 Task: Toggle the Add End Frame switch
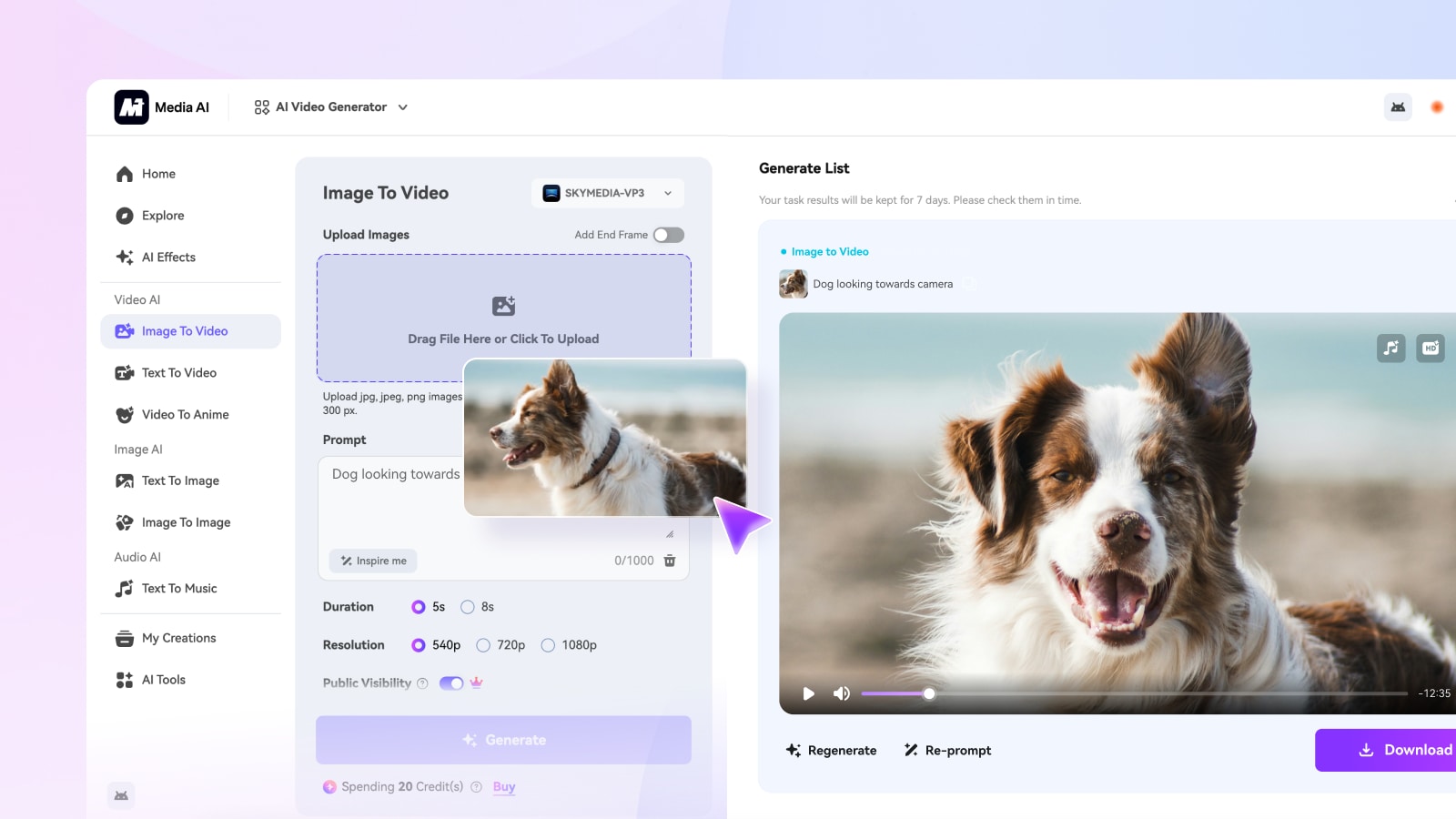(x=669, y=235)
